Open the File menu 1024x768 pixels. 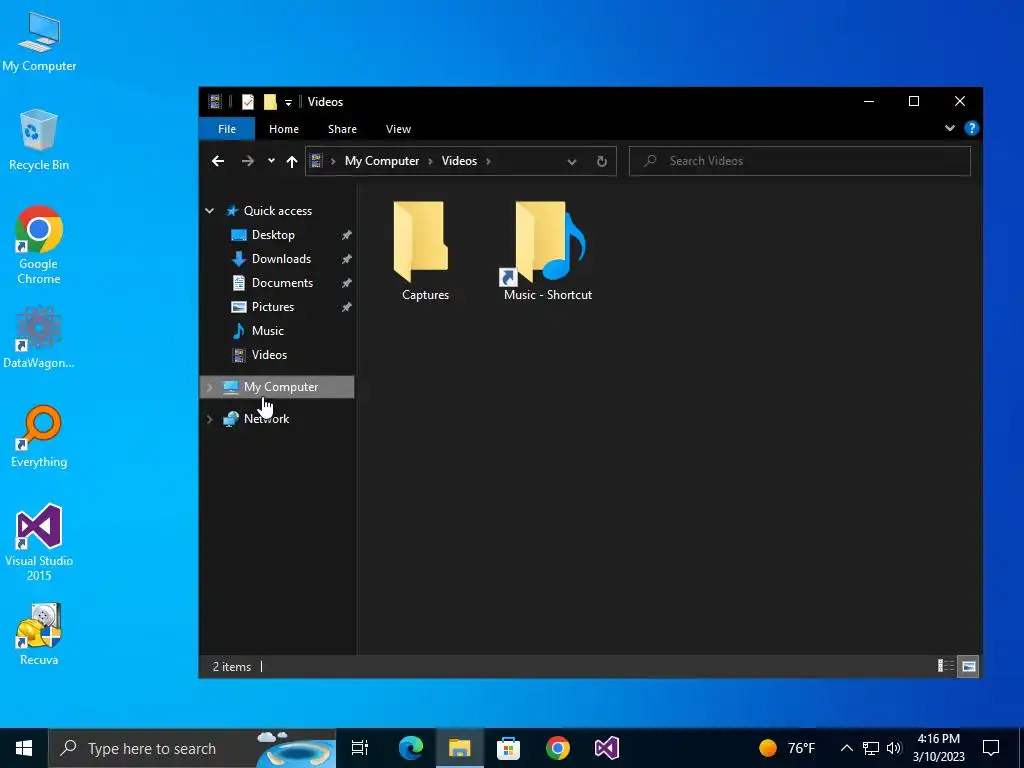(x=227, y=129)
